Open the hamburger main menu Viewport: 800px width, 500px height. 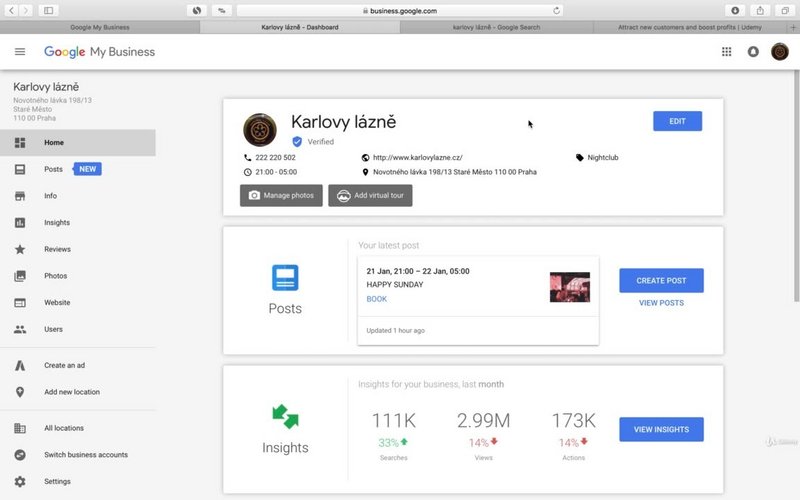(20, 52)
